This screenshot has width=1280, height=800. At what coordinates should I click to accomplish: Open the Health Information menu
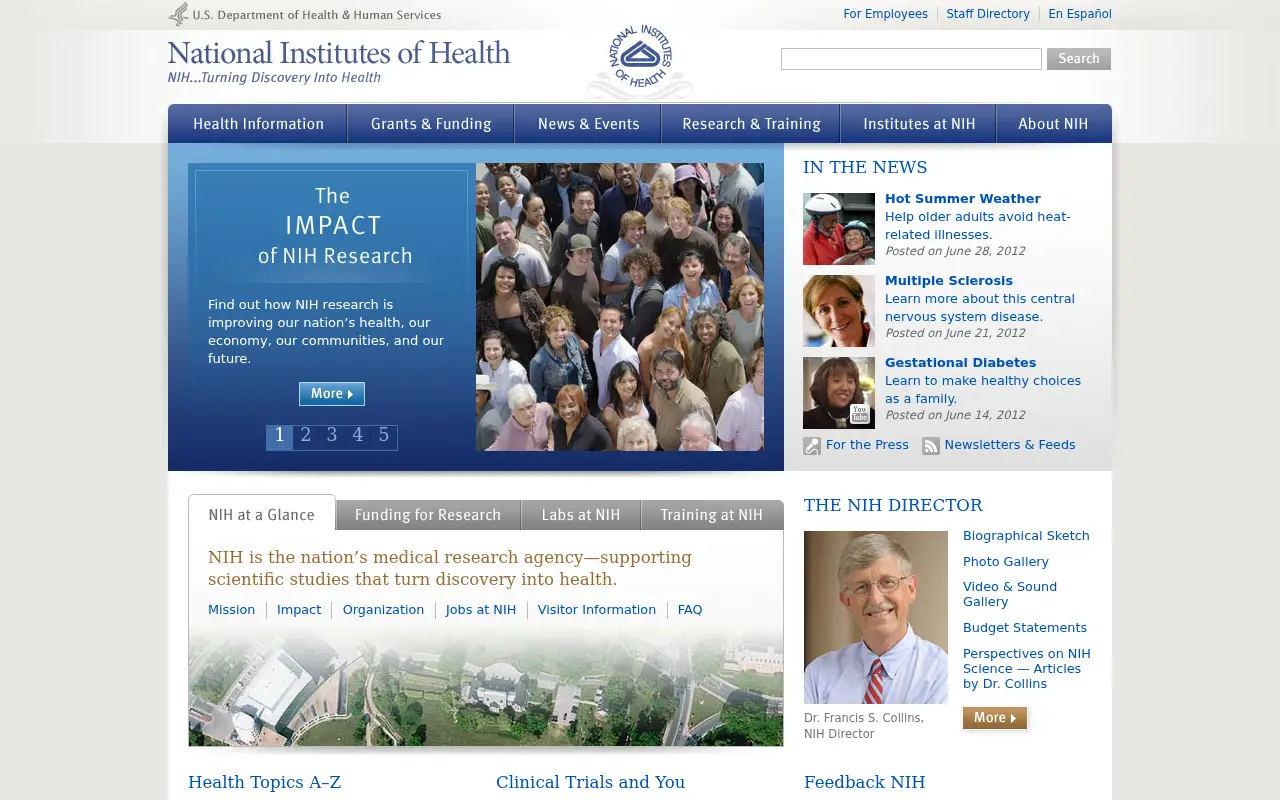click(x=258, y=124)
